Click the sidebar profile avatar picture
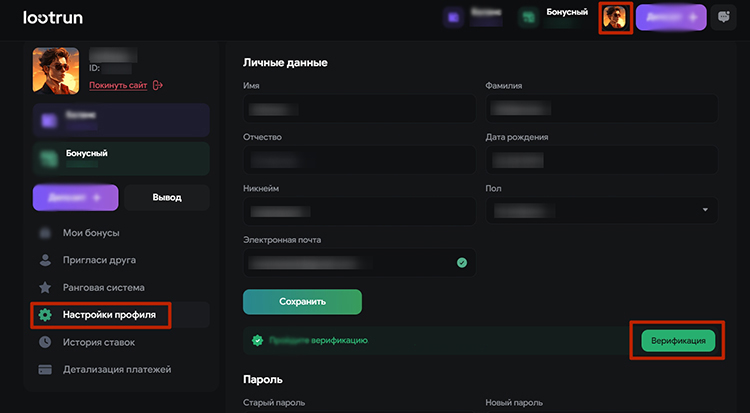Screen dimensions: 750x413 pyautogui.click(x=56, y=70)
